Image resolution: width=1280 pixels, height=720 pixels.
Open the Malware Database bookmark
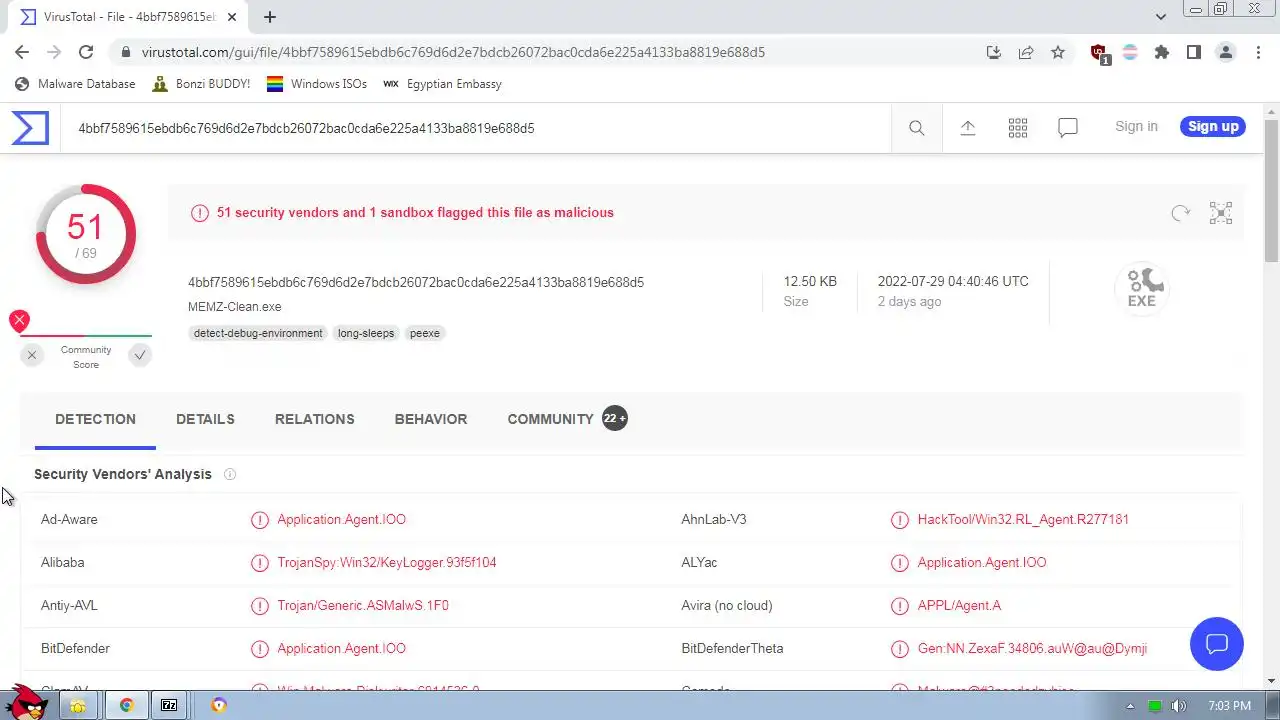pyautogui.click(x=75, y=84)
